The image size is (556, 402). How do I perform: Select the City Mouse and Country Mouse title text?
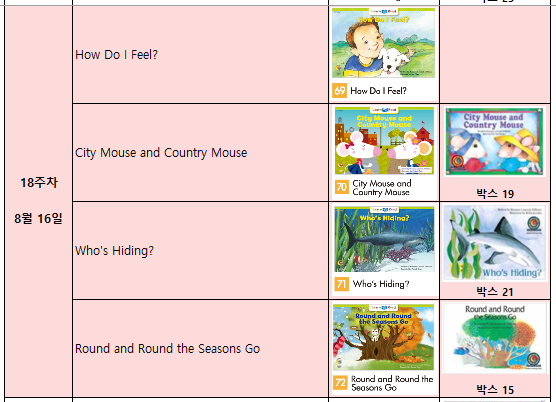(x=161, y=153)
